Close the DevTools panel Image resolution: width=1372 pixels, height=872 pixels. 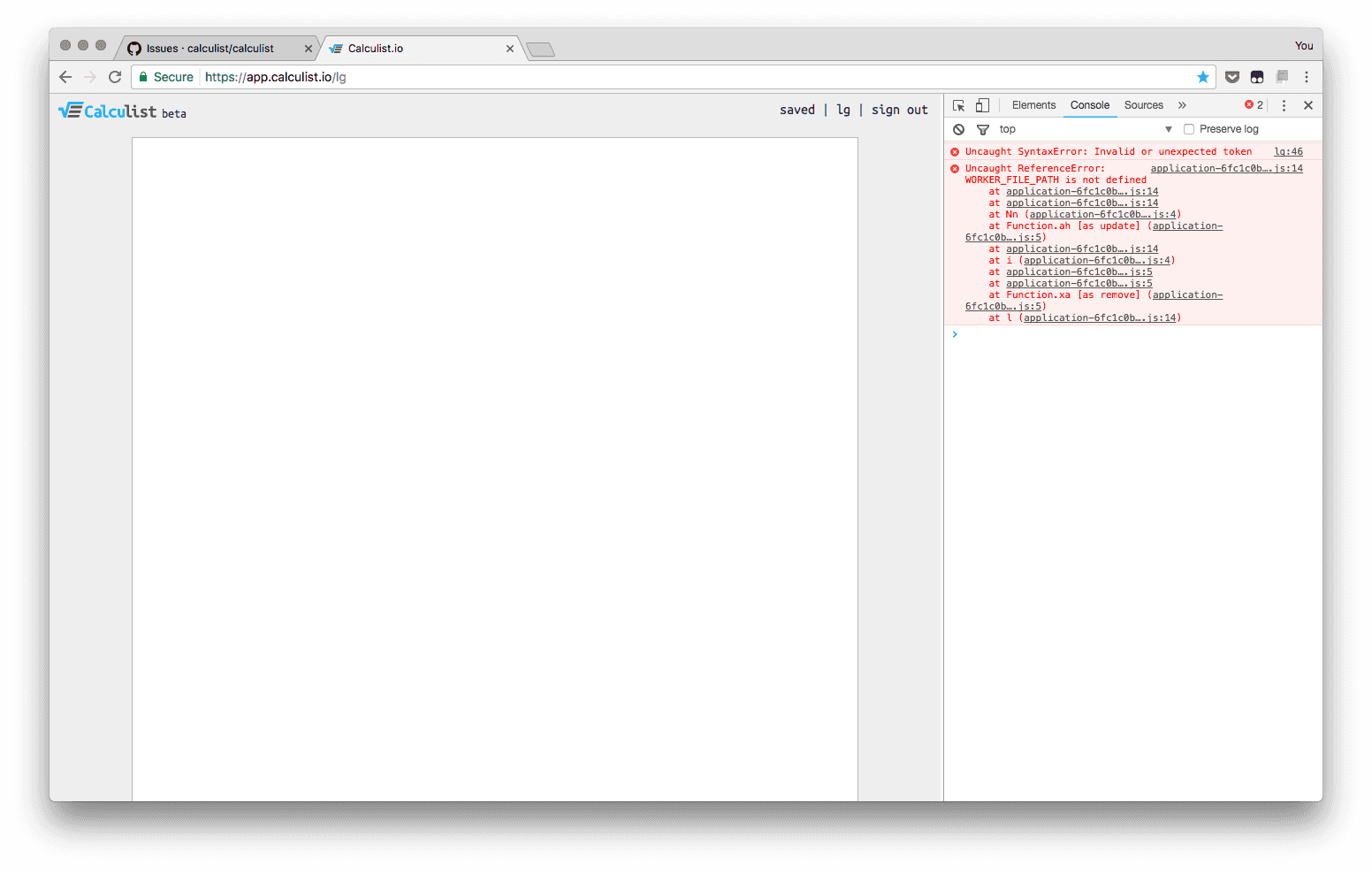pyautogui.click(x=1308, y=105)
